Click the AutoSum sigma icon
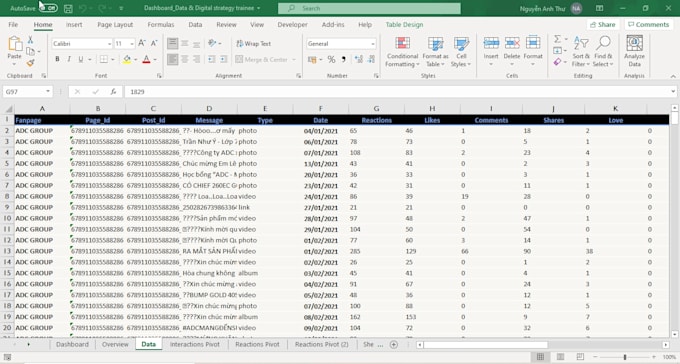This screenshot has width=680, height=364. click(557, 39)
